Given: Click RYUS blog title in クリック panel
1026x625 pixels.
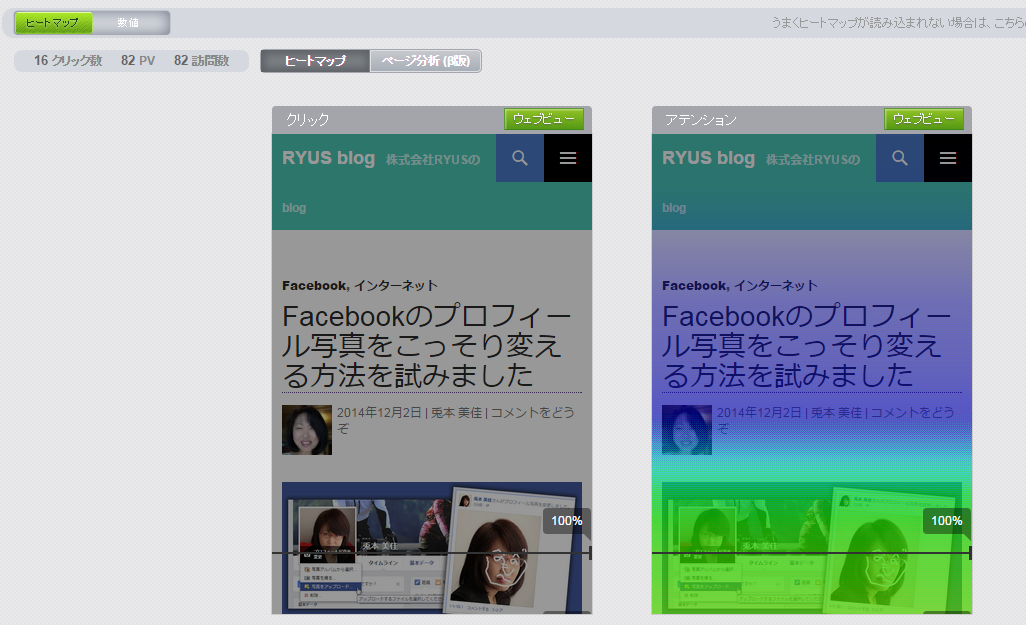Looking at the screenshot, I should [x=328, y=158].
